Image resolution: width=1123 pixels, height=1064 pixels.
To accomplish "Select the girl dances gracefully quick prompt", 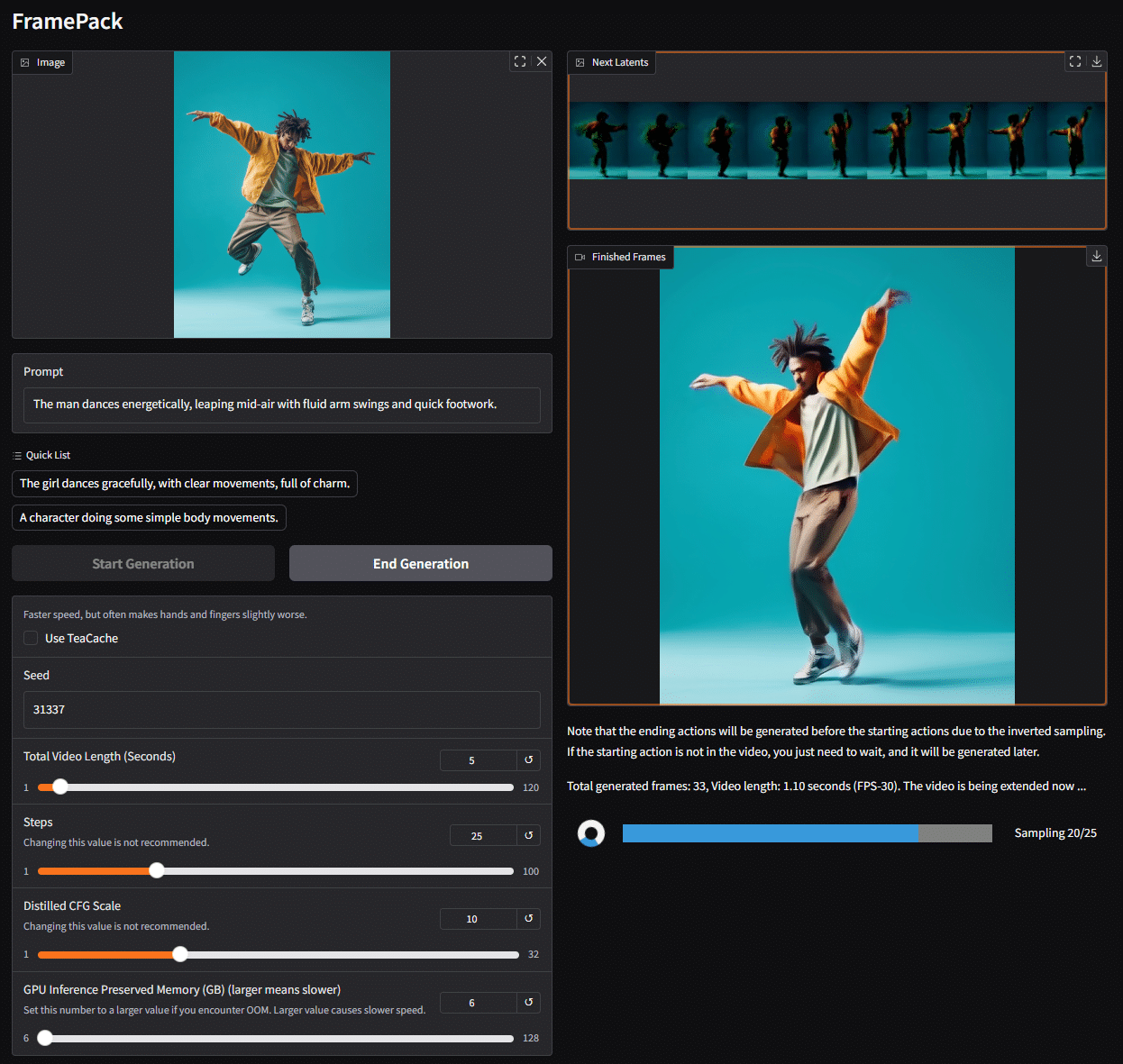I will click(x=185, y=483).
